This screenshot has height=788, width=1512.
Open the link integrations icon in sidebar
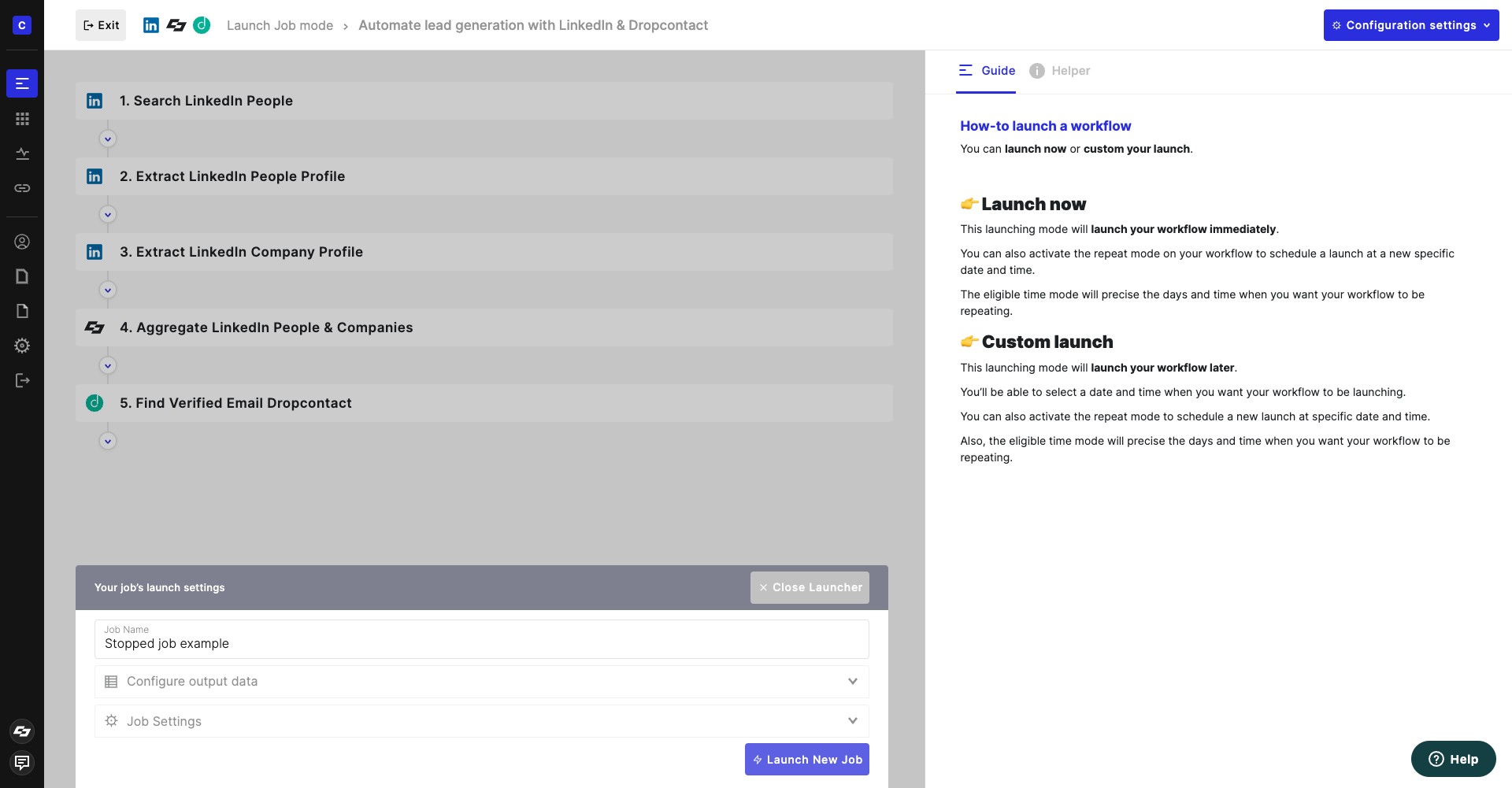tap(22, 188)
